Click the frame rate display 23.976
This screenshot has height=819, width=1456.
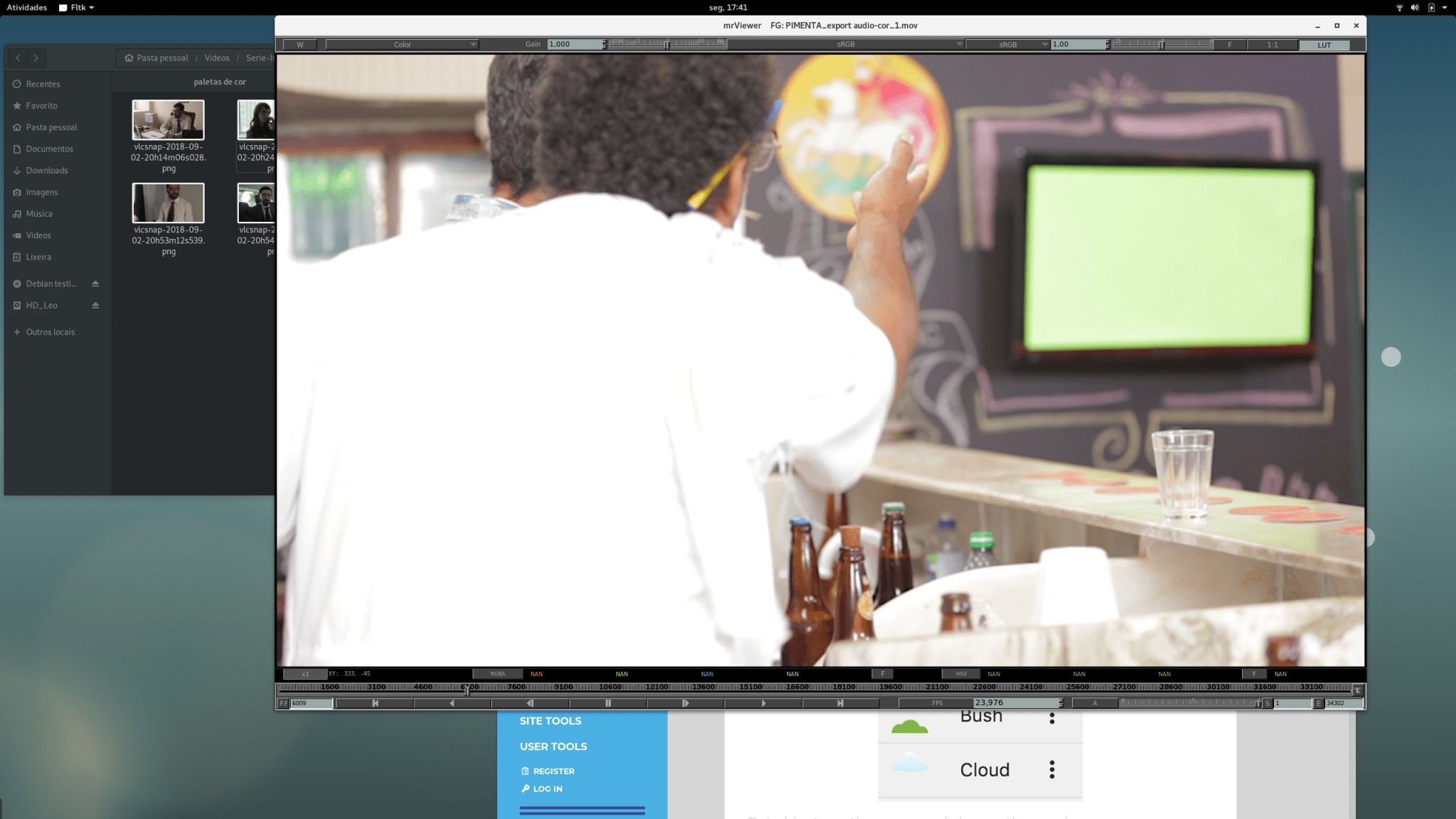pos(1010,702)
